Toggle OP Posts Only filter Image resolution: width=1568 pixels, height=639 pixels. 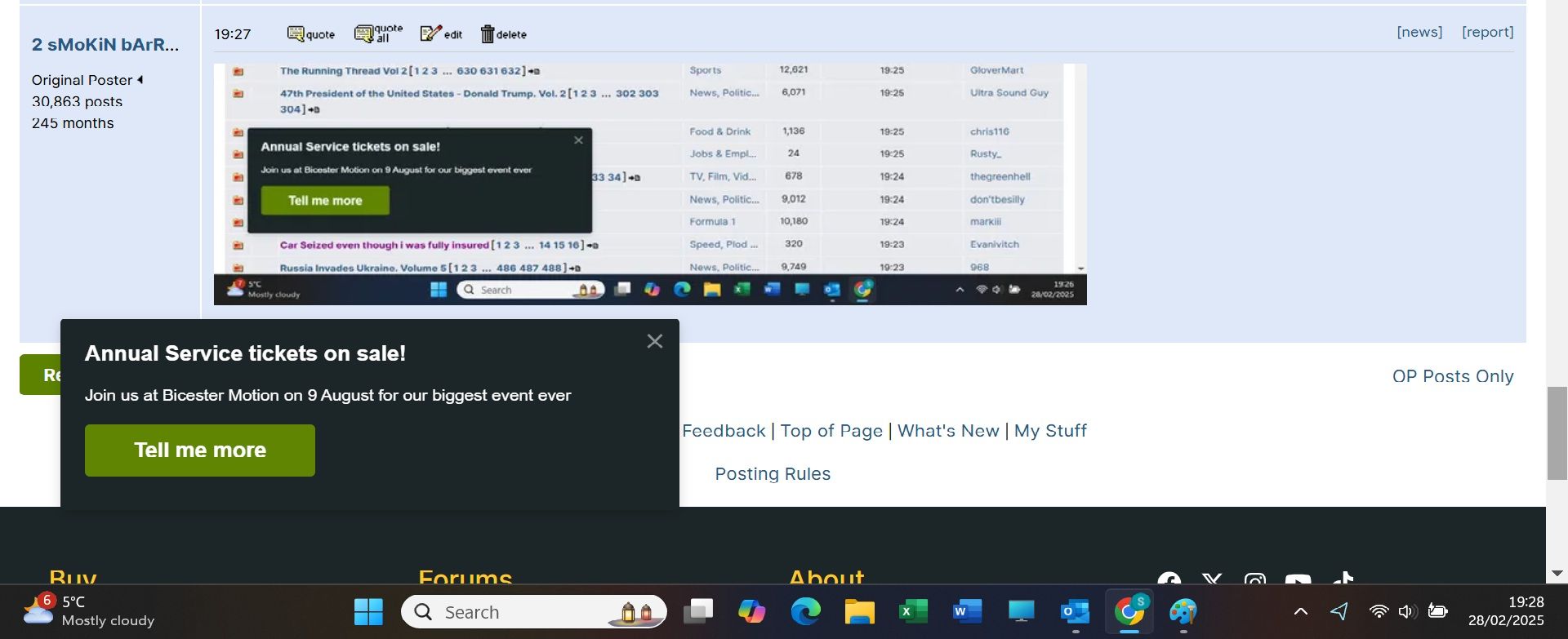coord(1452,376)
